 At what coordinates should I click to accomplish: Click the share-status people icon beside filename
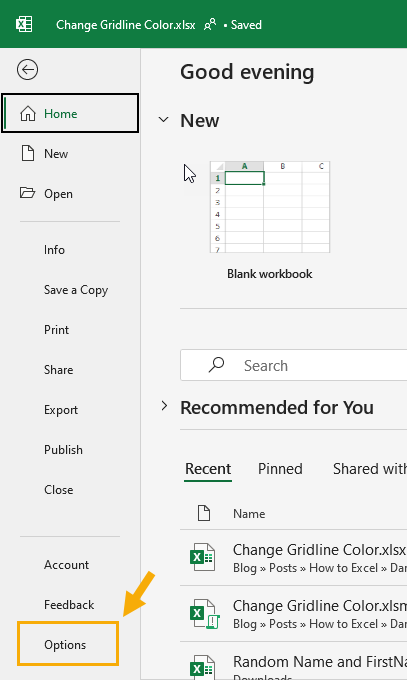(x=210, y=24)
